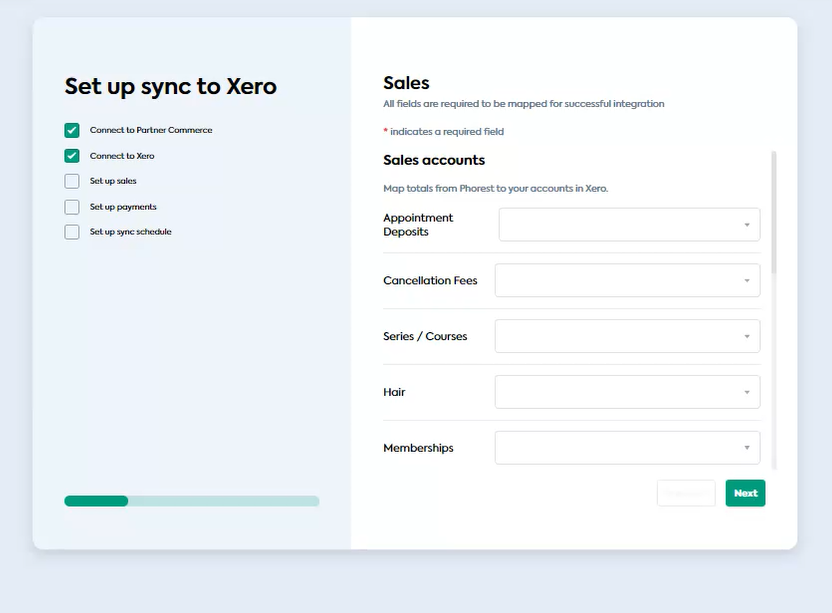Check the Set up sales checkbox
This screenshot has height=613, width=832.
(72, 181)
